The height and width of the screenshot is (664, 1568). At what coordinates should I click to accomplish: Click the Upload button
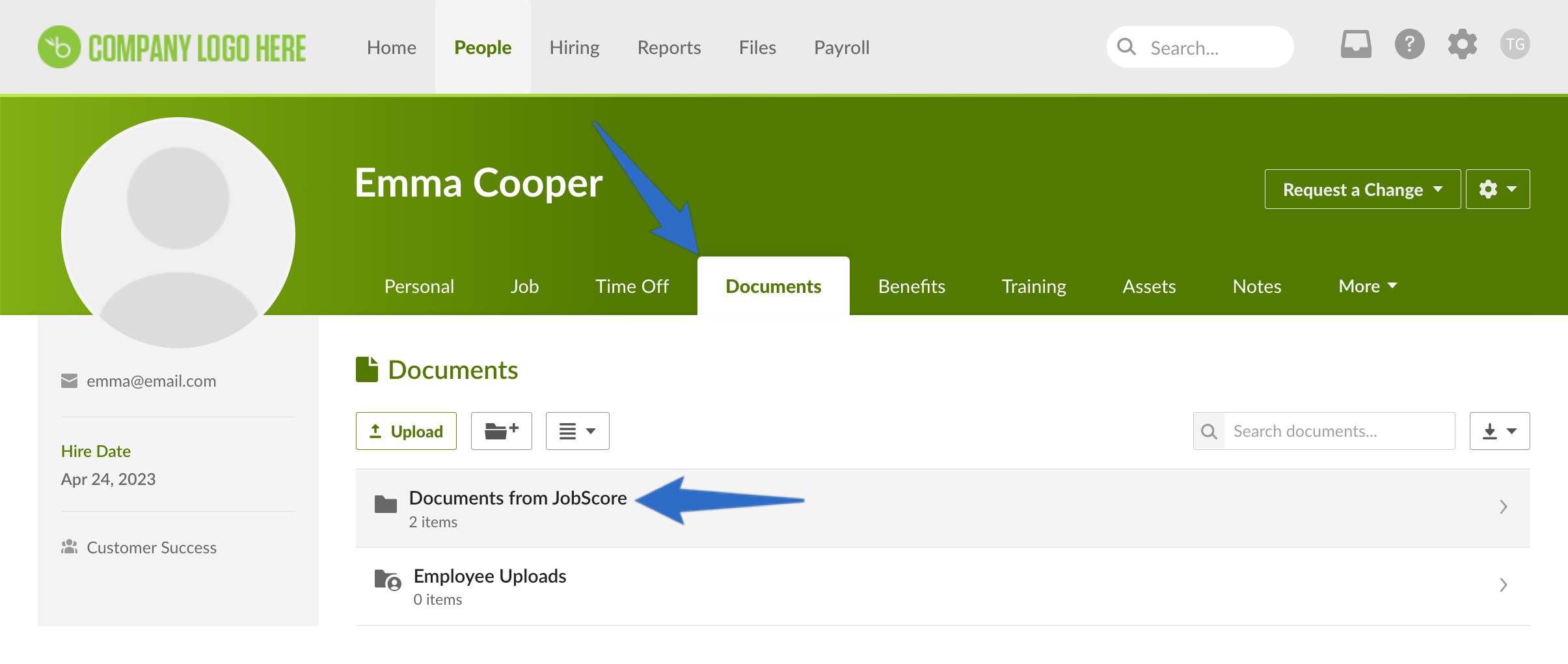[406, 431]
